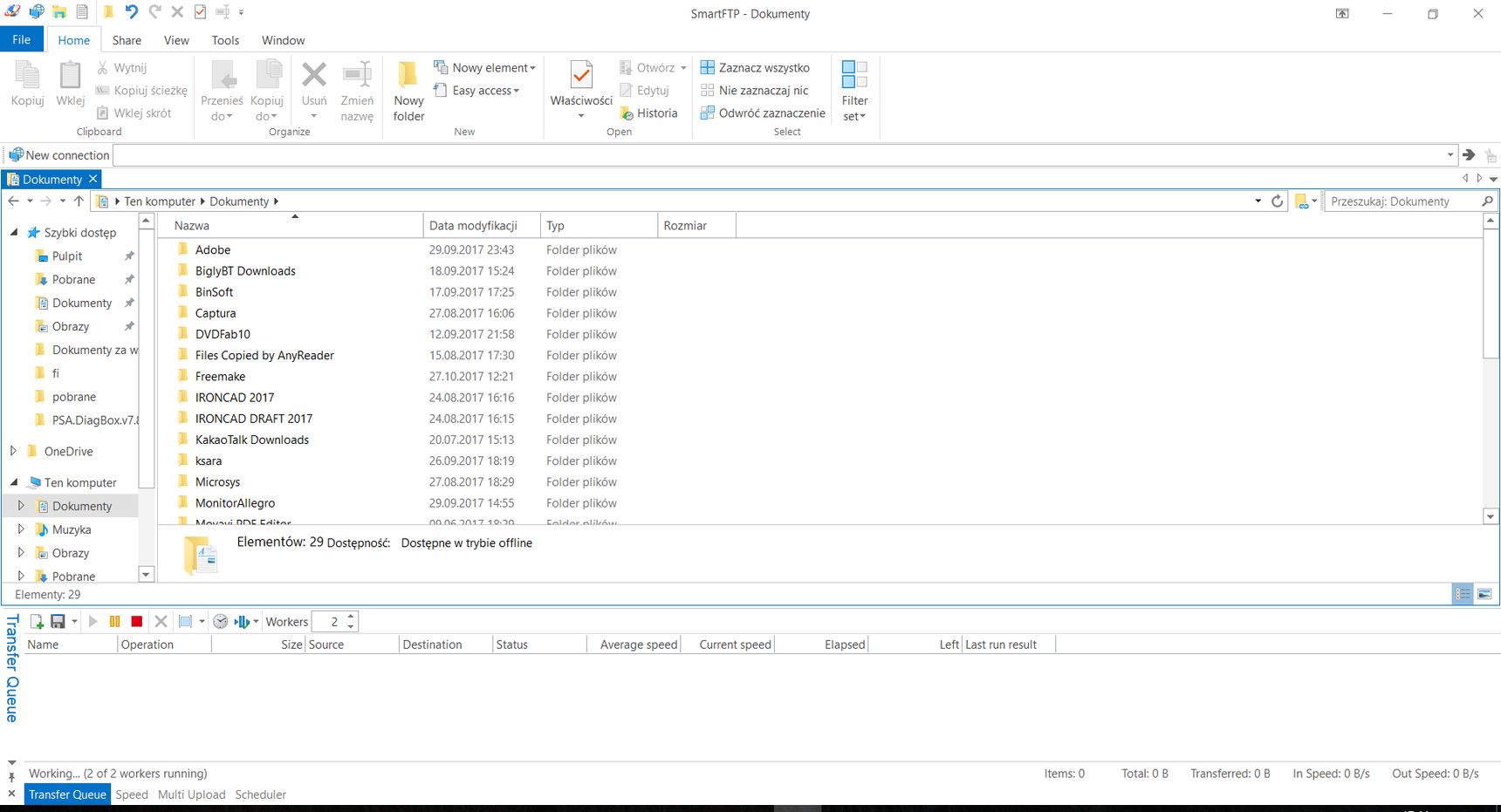The height and width of the screenshot is (812, 1501).
Task: Select the Pulpit quick access item
Action: [x=67, y=256]
